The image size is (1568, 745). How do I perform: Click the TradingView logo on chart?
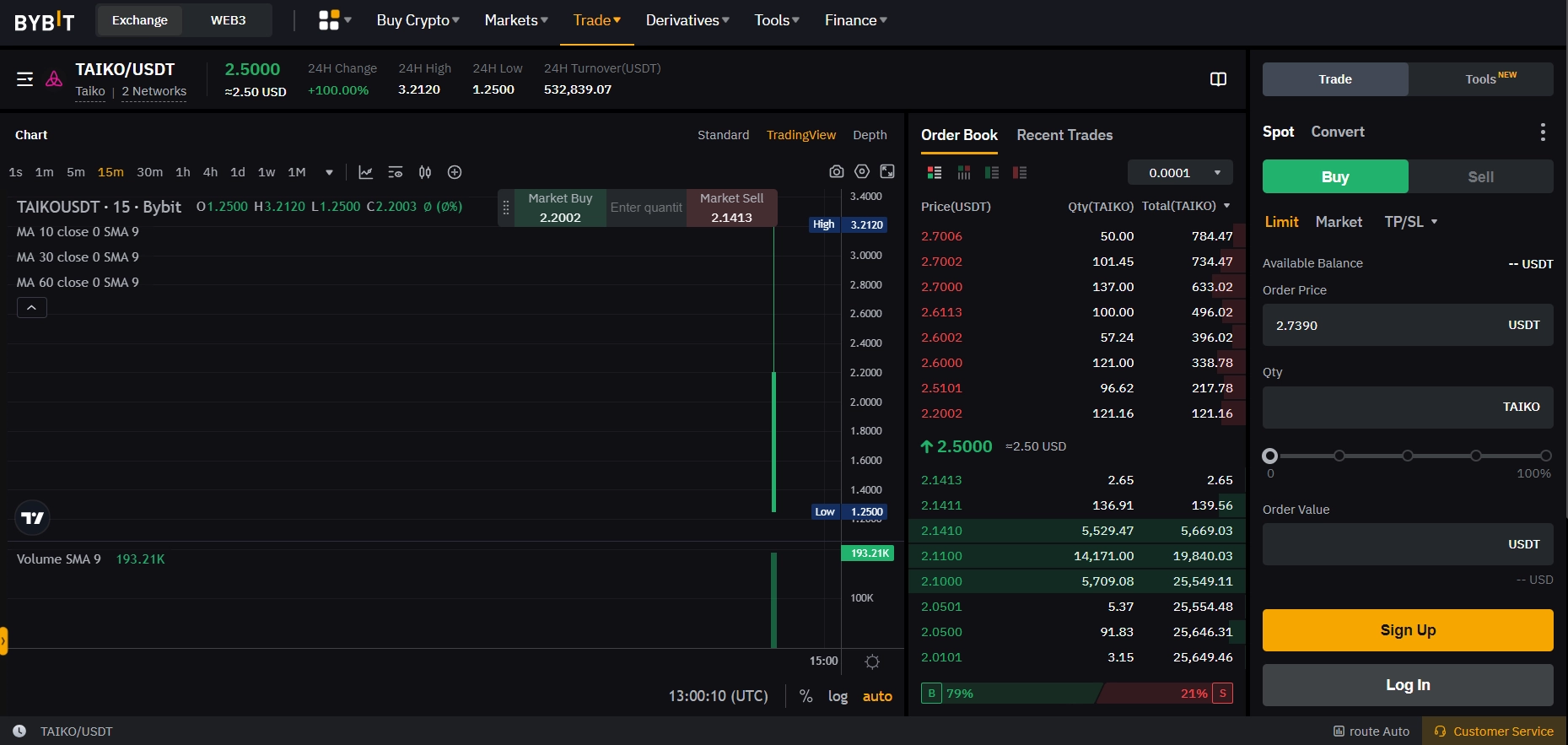click(x=33, y=518)
